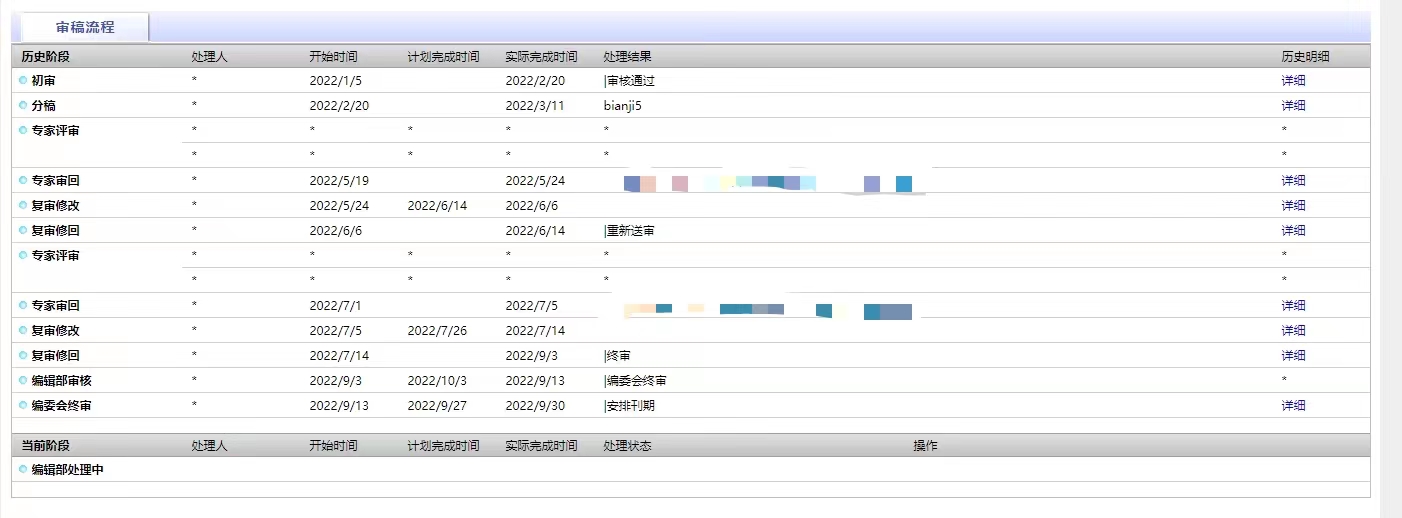The image size is (1402, 518).
Task: Click the 初审 stage name
Action: 43,81
